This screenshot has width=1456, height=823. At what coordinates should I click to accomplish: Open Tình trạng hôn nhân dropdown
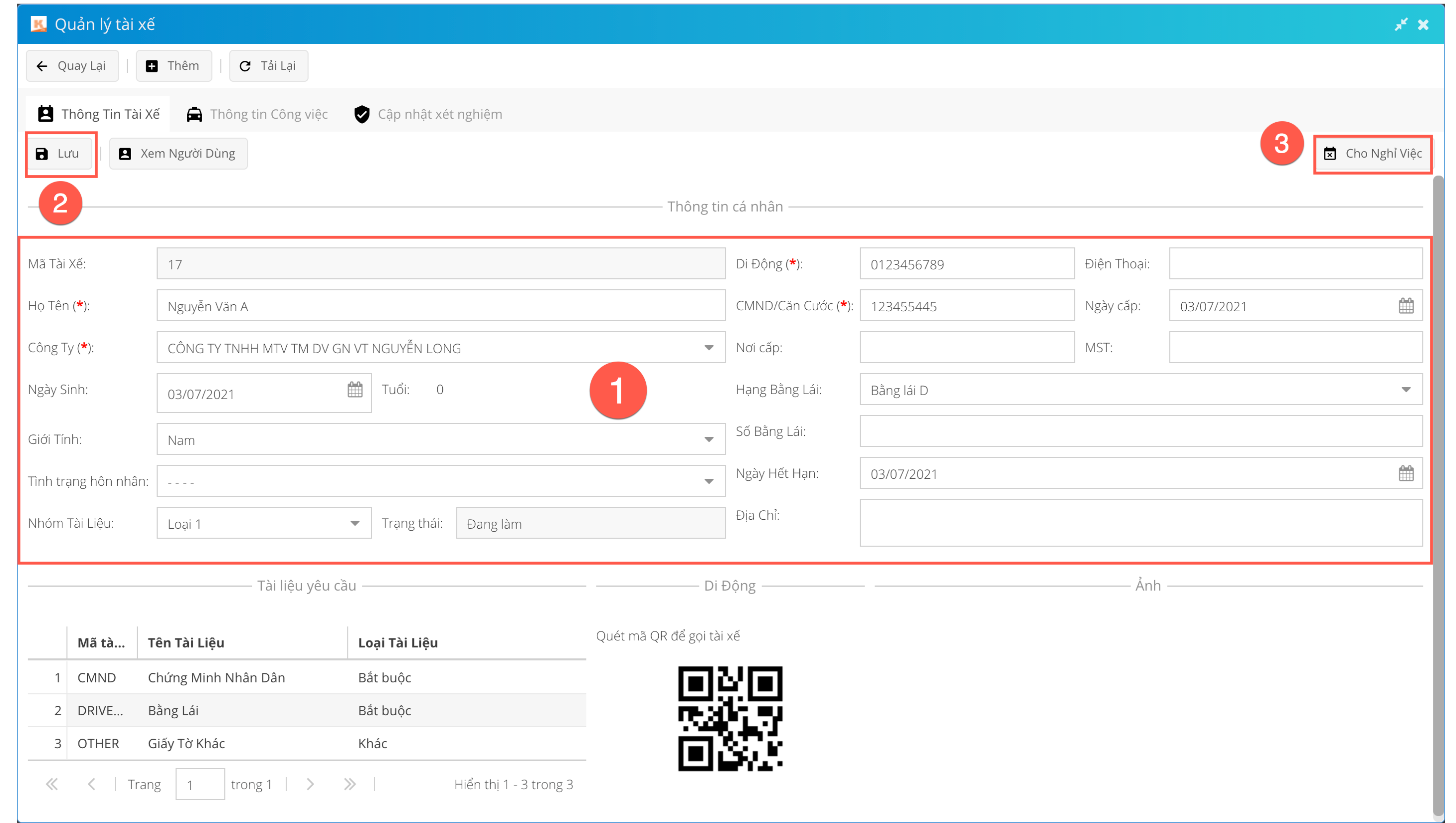coord(709,481)
